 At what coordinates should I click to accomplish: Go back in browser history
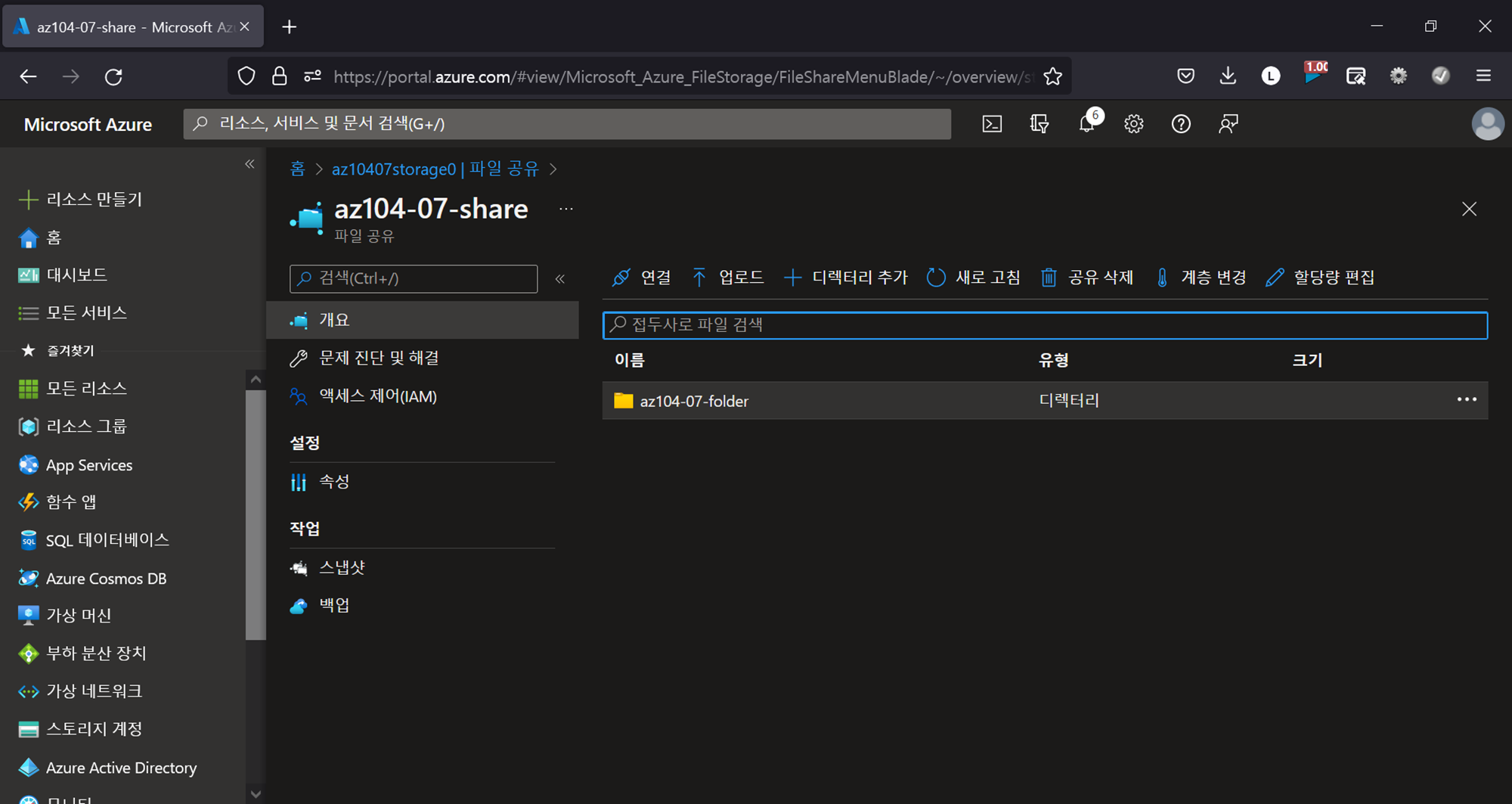click(28, 76)
